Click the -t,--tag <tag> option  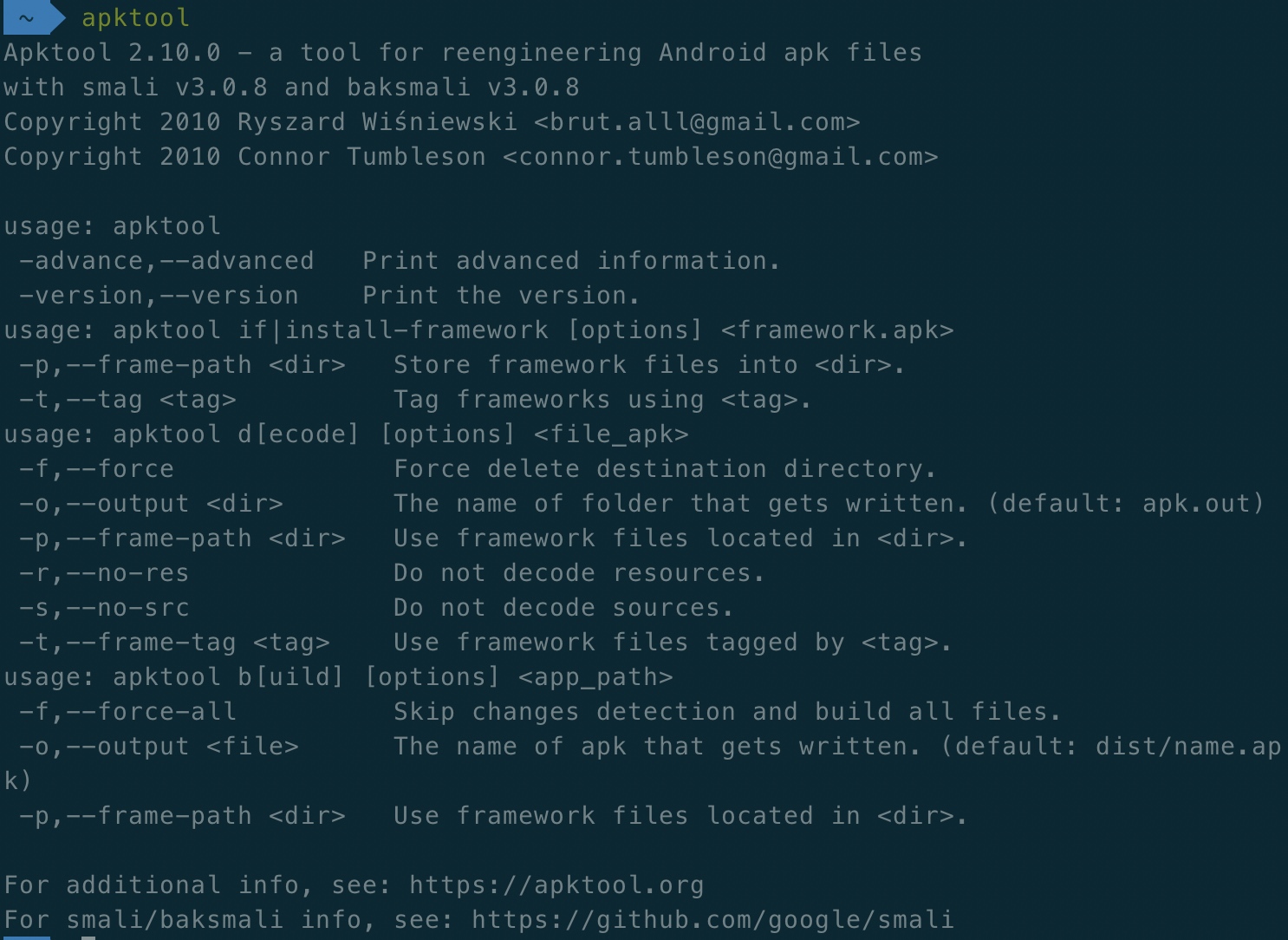(127, 400)
